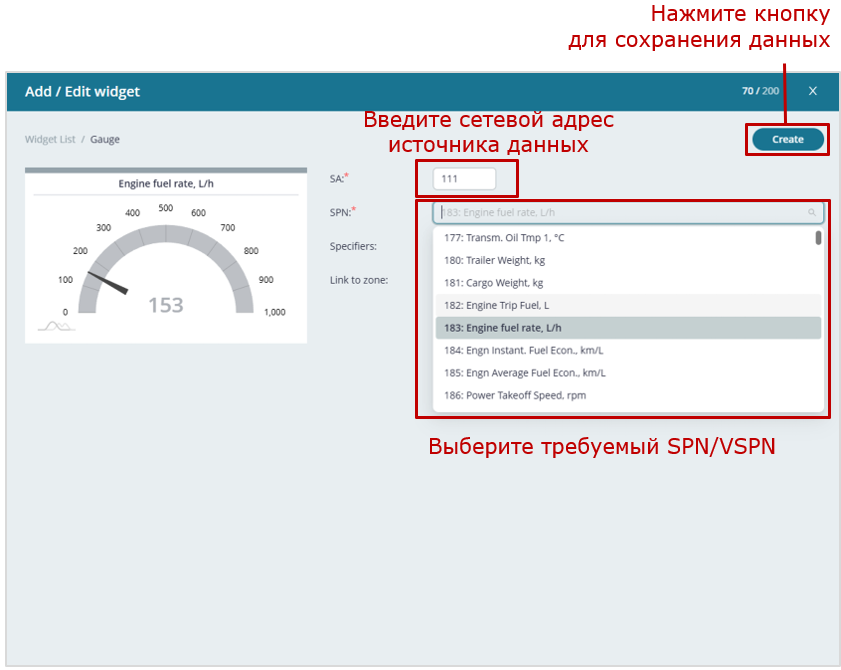
Task: Select 182: Engine Trip Fuel, L
Action: coord(497,305)
